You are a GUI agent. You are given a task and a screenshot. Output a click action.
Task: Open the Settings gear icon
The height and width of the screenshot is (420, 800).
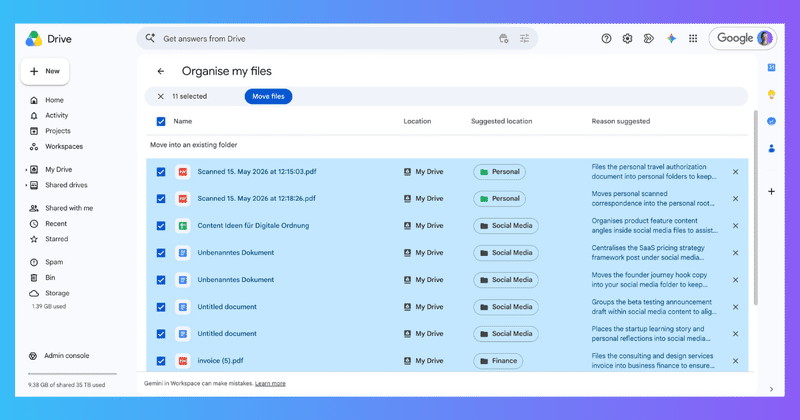(x=628, y=39)
